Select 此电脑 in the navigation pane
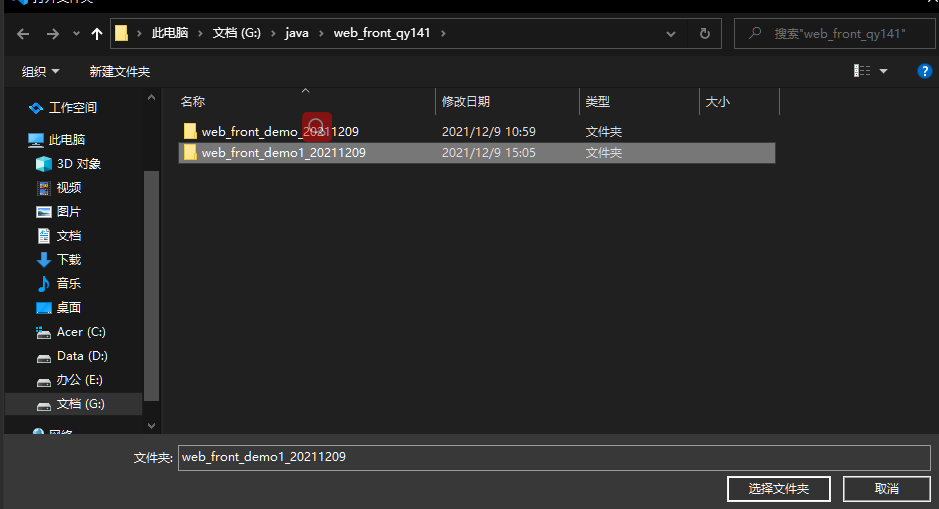Image resolution: width=939 pixels, height=509 pixels. coord(66,140)
